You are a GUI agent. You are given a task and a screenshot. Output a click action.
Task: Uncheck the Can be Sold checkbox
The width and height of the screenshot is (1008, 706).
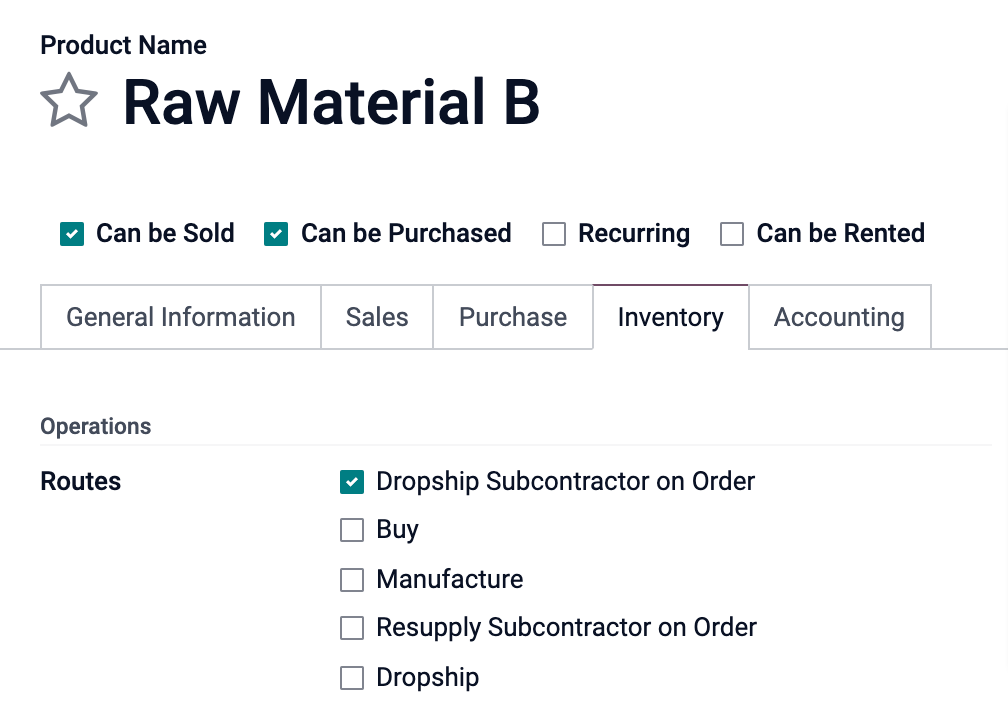(x=72, y=234)
